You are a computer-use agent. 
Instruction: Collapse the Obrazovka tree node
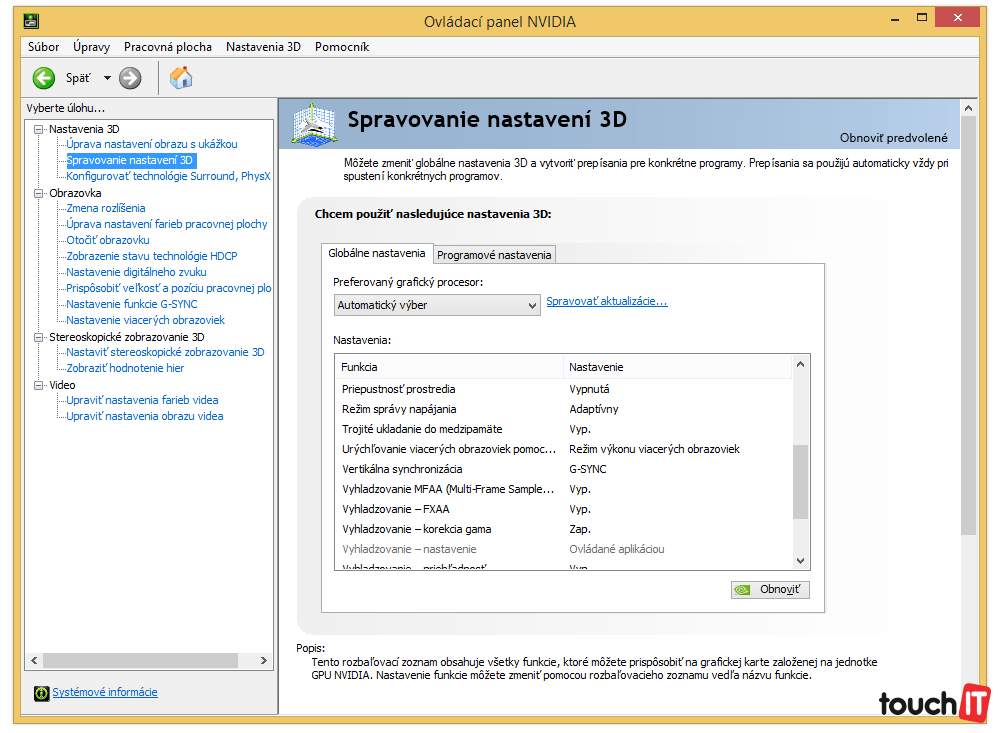[x=39, y=193]
